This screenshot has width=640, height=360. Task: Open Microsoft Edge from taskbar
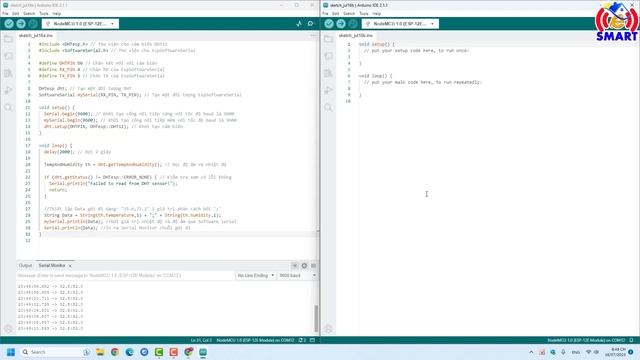point(129,352)
